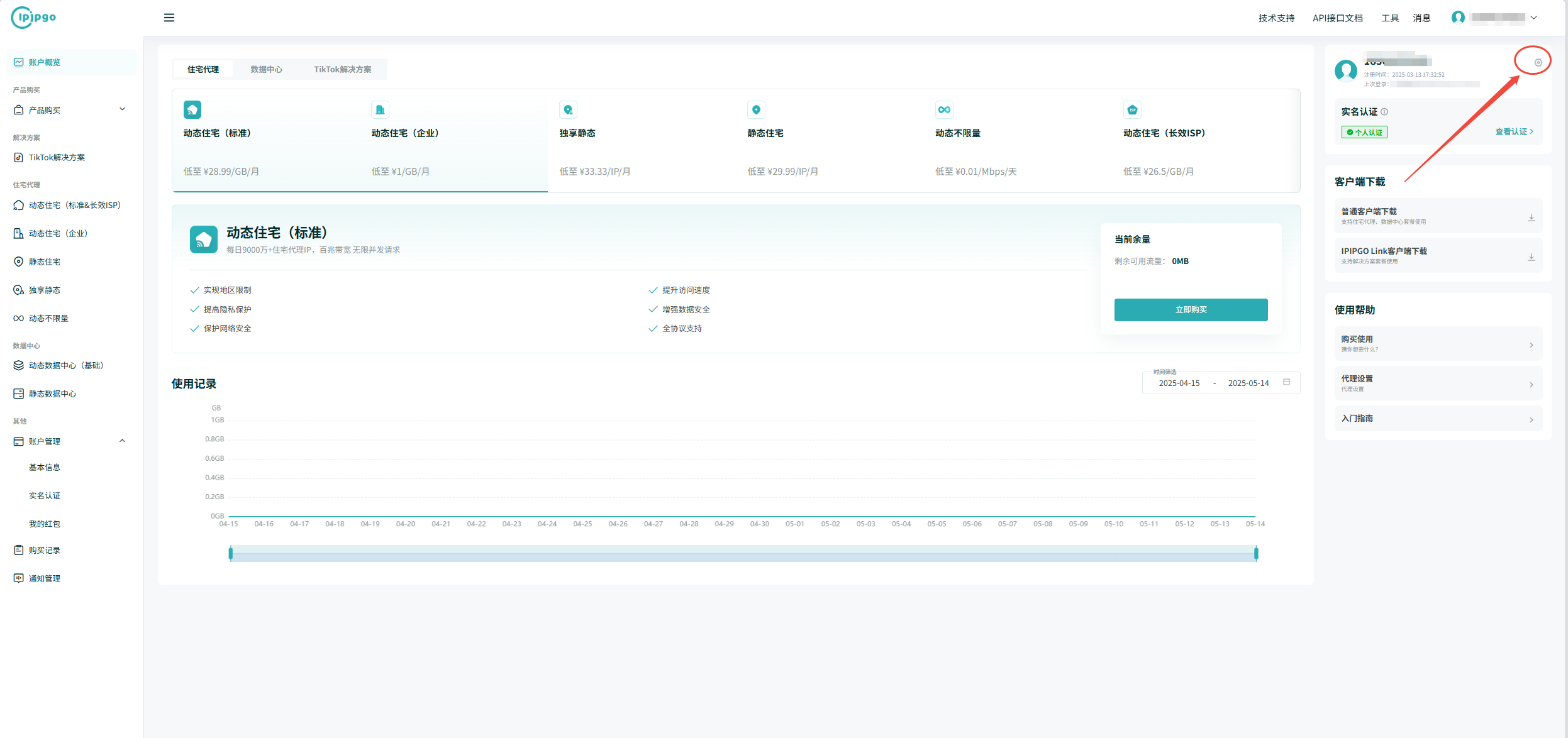Click the 立即购买 button
The image size is (1568, 738).
point(1190,309)
